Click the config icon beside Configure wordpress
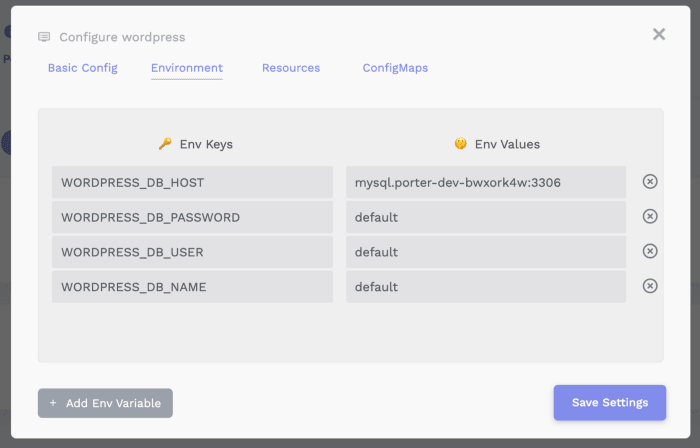This screenshot has height=448, width=700. [x=44, y=37]
